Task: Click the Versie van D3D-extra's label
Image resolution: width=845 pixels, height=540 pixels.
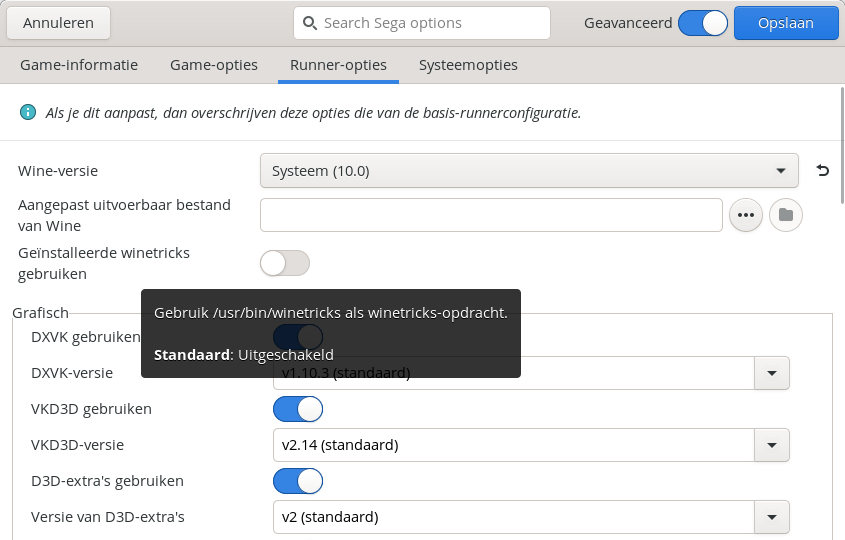Action: (x=108, y=517)
